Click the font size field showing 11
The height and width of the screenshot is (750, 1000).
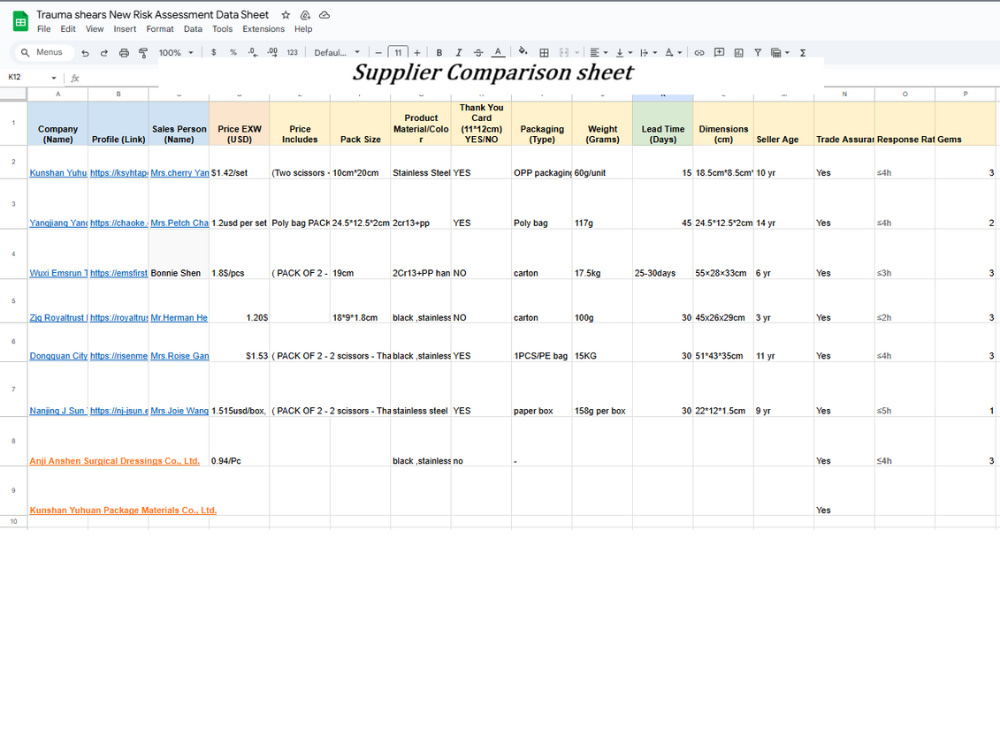[x=398, y=53]
